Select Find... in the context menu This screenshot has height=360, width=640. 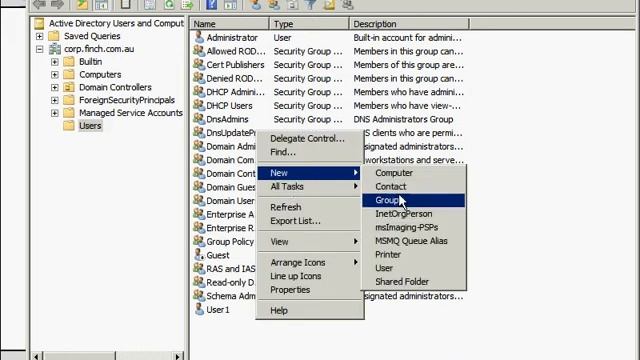(x=310, y=152)
